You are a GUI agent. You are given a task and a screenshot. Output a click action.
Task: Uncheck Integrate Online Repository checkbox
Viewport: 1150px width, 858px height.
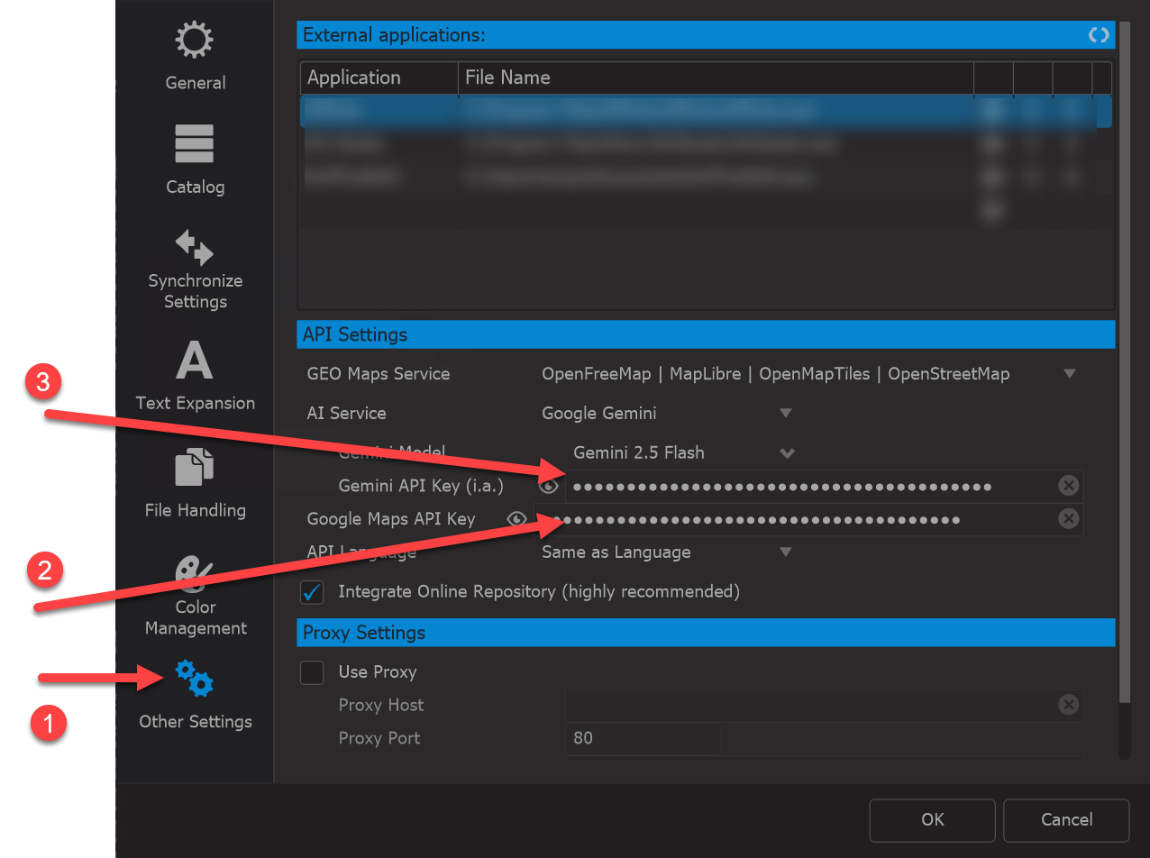click(312, 592)
